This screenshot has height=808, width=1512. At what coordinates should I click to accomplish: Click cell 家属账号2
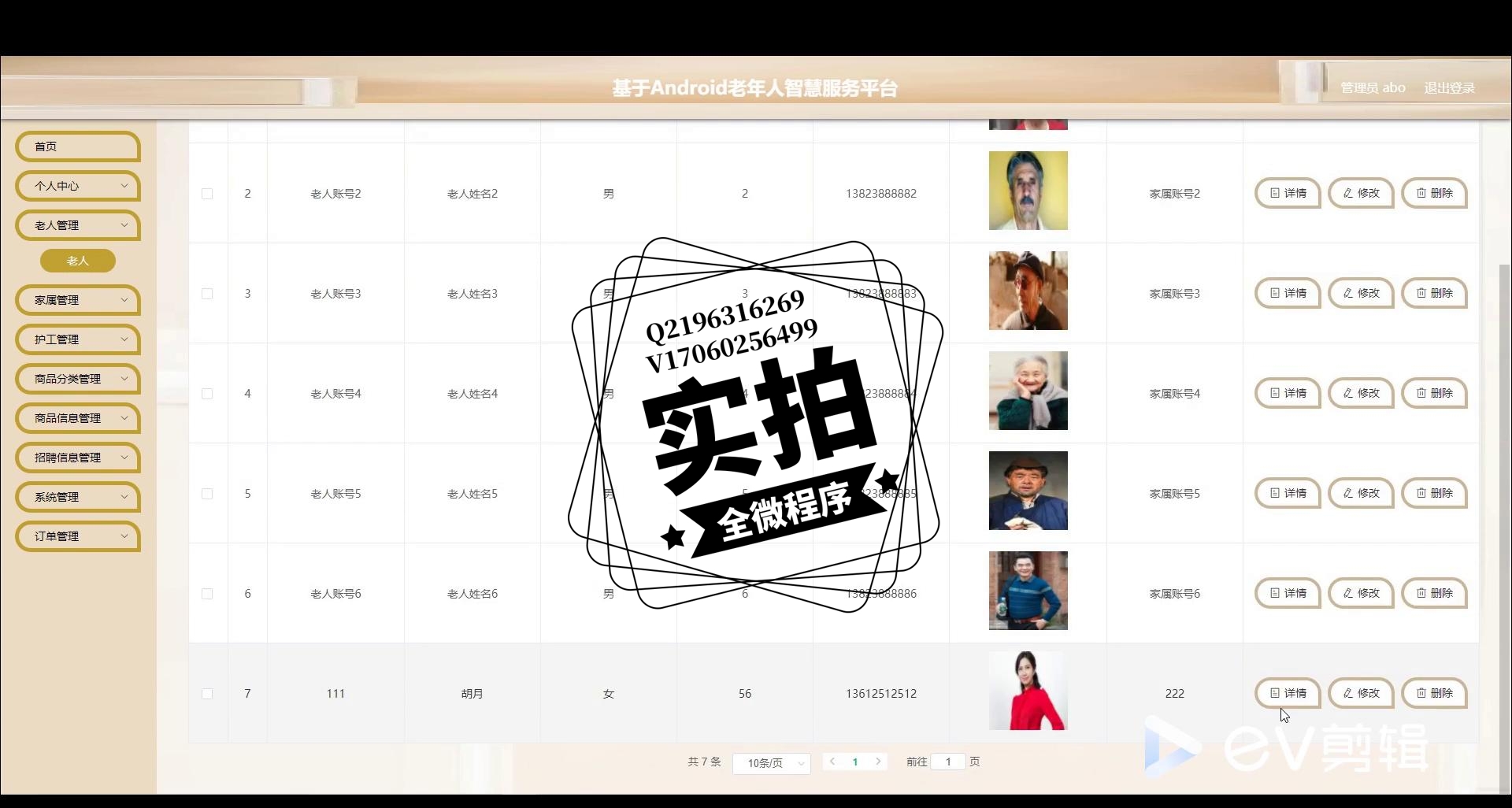(1175, 194)
